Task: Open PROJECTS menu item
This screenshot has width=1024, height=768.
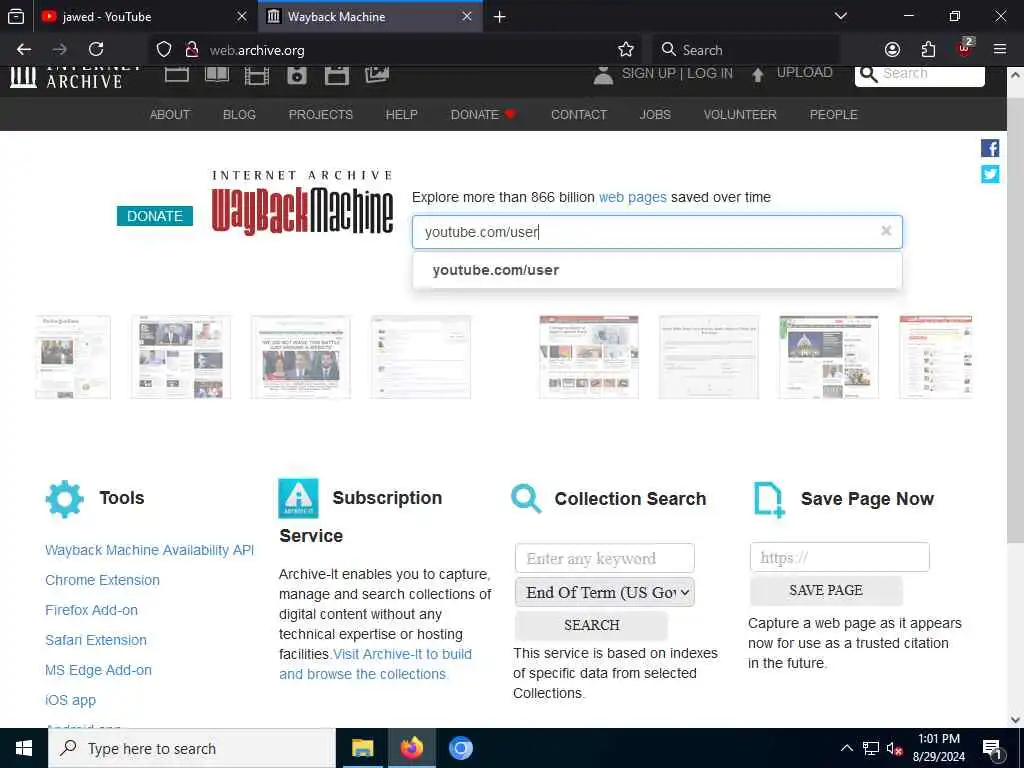Action: (x=321, y=115)
